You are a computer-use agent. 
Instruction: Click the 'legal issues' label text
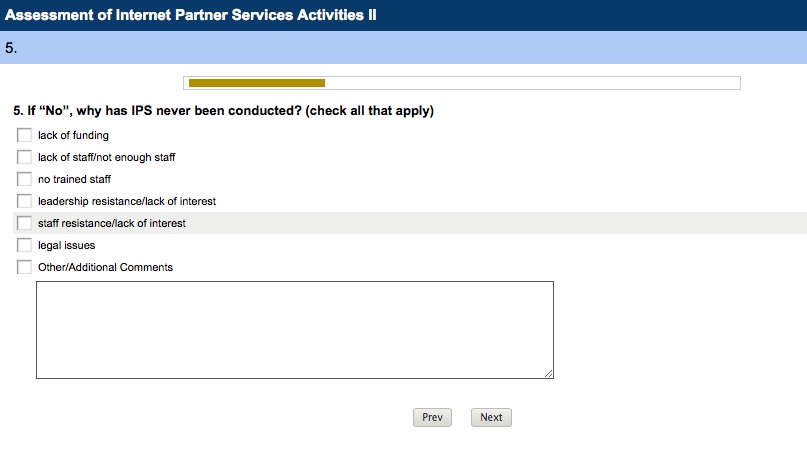[66, 245]
